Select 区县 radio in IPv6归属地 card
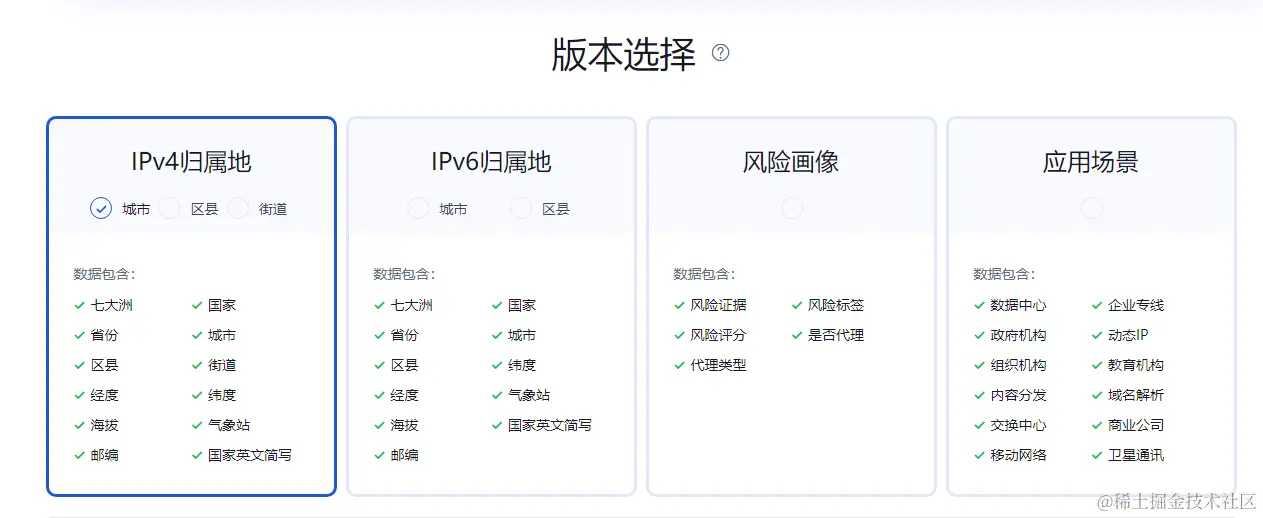This screenshot has height=518, width=1263. pyautogui.click(x=521, y=208)
